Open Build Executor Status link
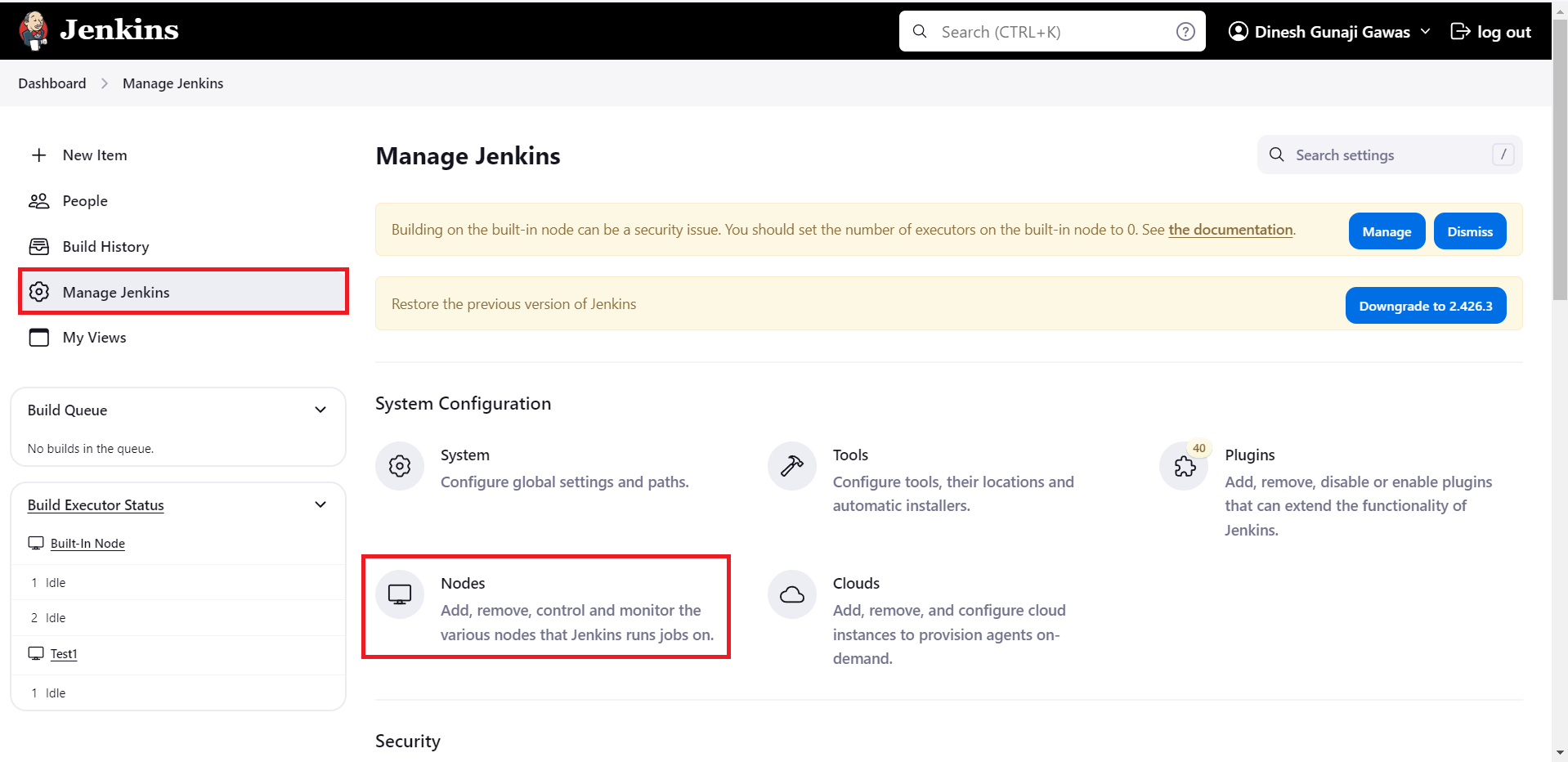Screen dimensions: 1568x762 96,505
